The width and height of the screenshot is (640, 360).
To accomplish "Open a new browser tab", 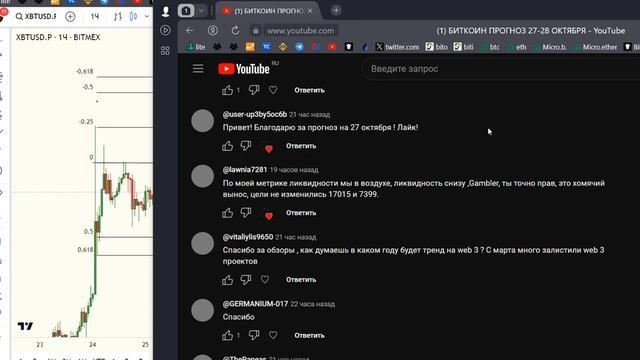I will click(336, 11).
